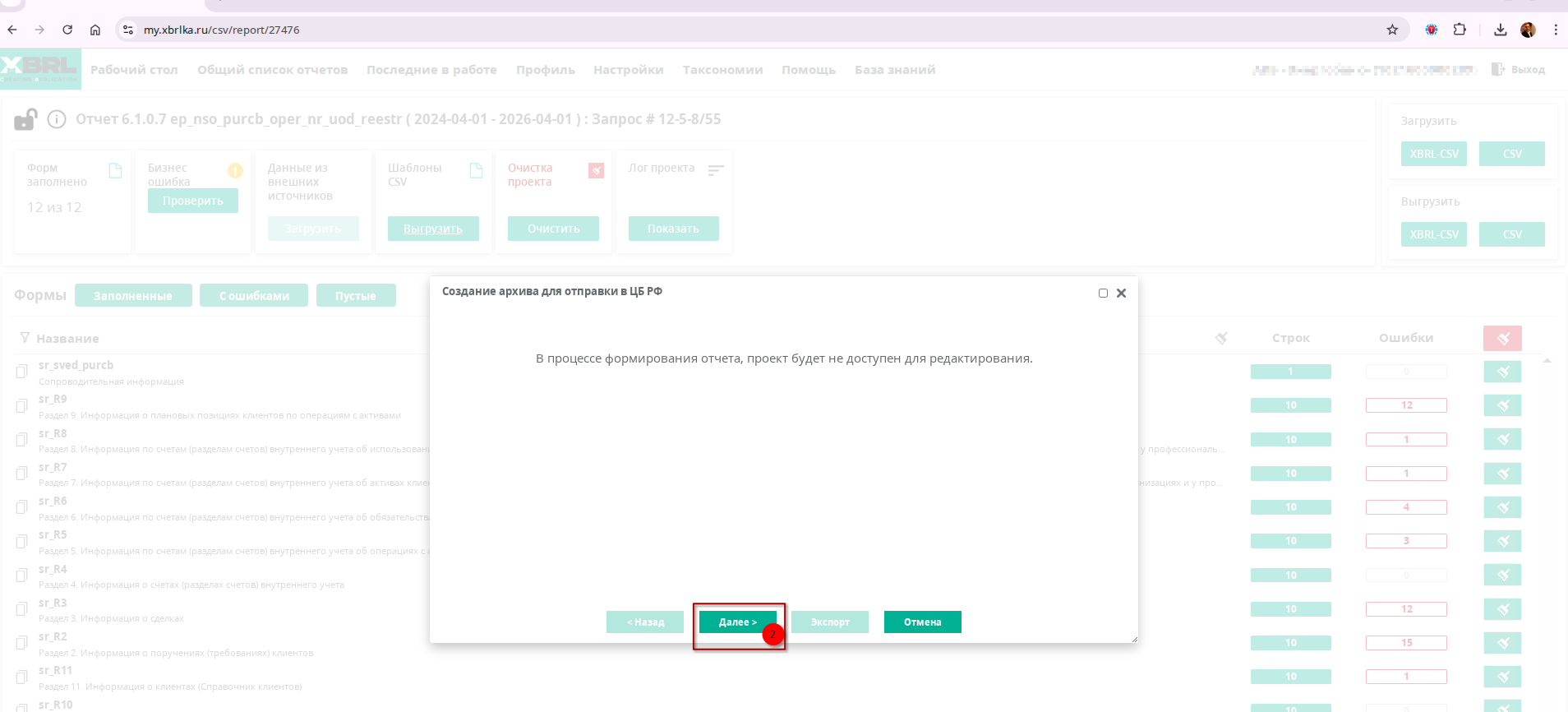1568x712 pixels.
Task: Open the Настройки menu item
Action: (628, 70)
